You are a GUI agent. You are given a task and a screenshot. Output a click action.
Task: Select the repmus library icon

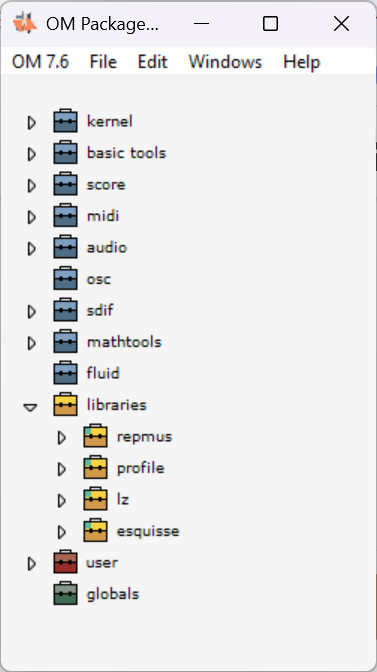pyautogui.click(x=96, y=436)
